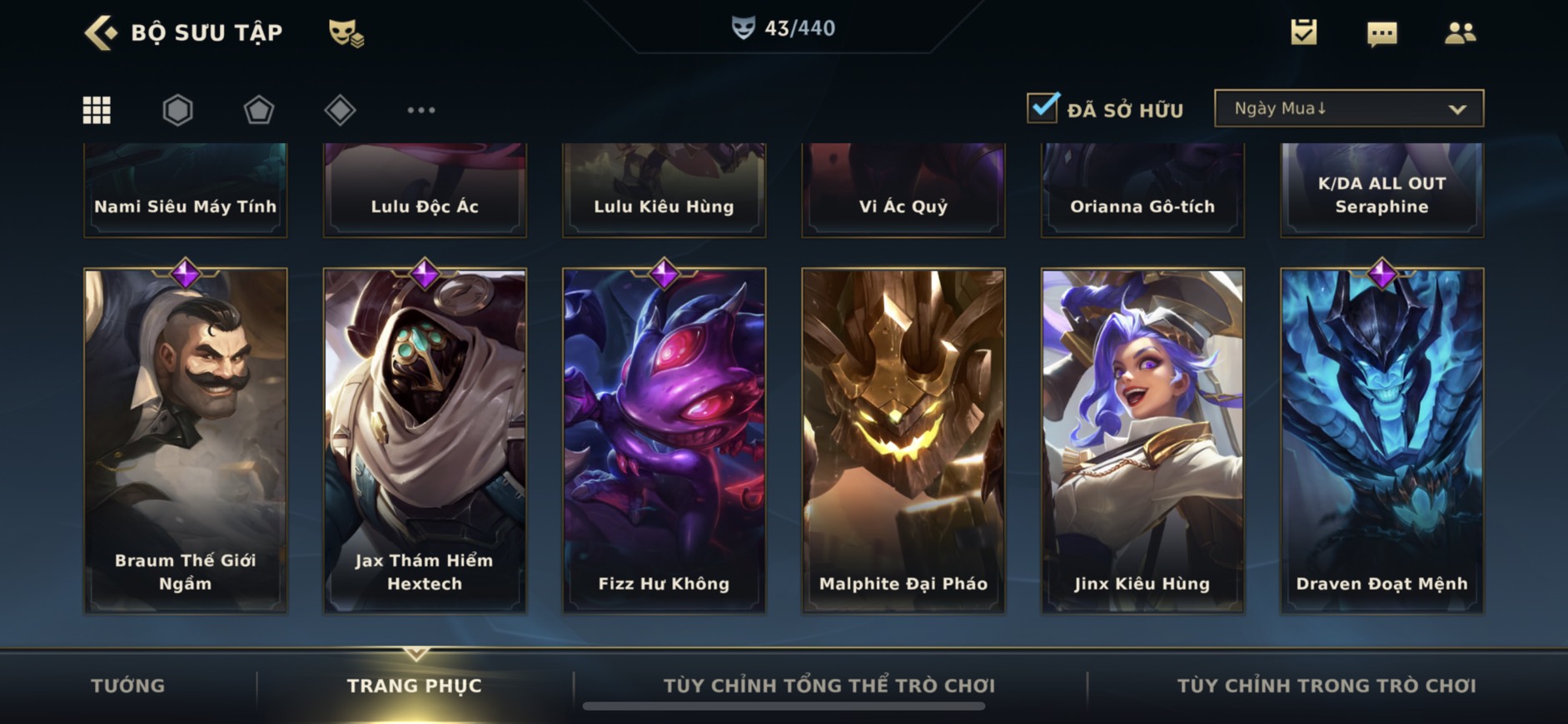1568x724 pixels.
Task: Uncheck the Đã Sở Hữu checkbox
Action: point(1043,107)
